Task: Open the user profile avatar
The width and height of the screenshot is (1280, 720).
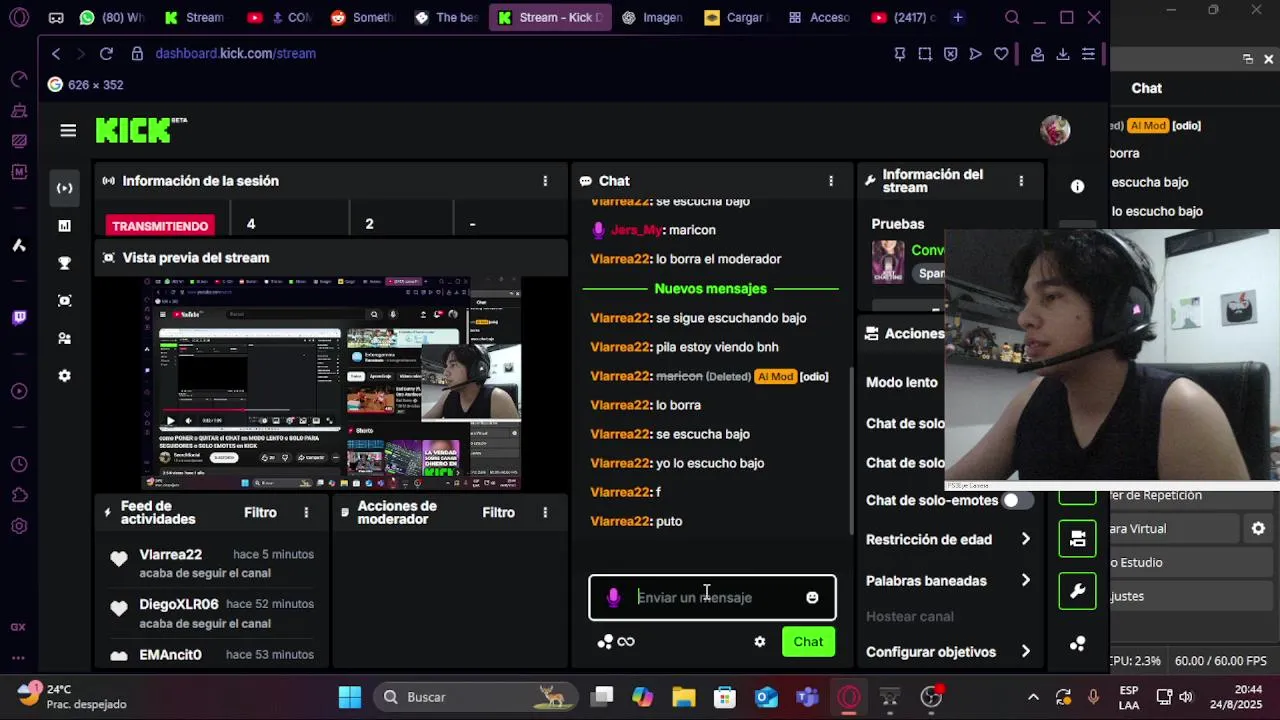Action: (1055, 130)
